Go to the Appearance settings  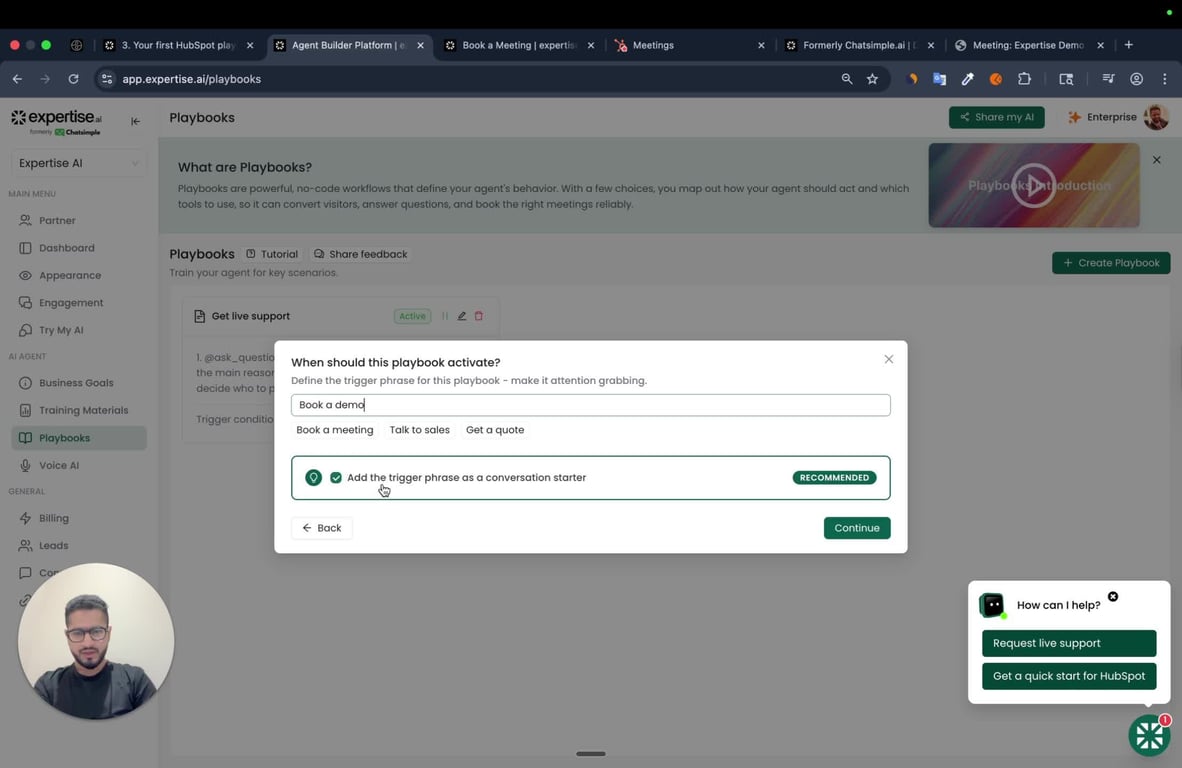pyautogui.click(x=78, y=275)
